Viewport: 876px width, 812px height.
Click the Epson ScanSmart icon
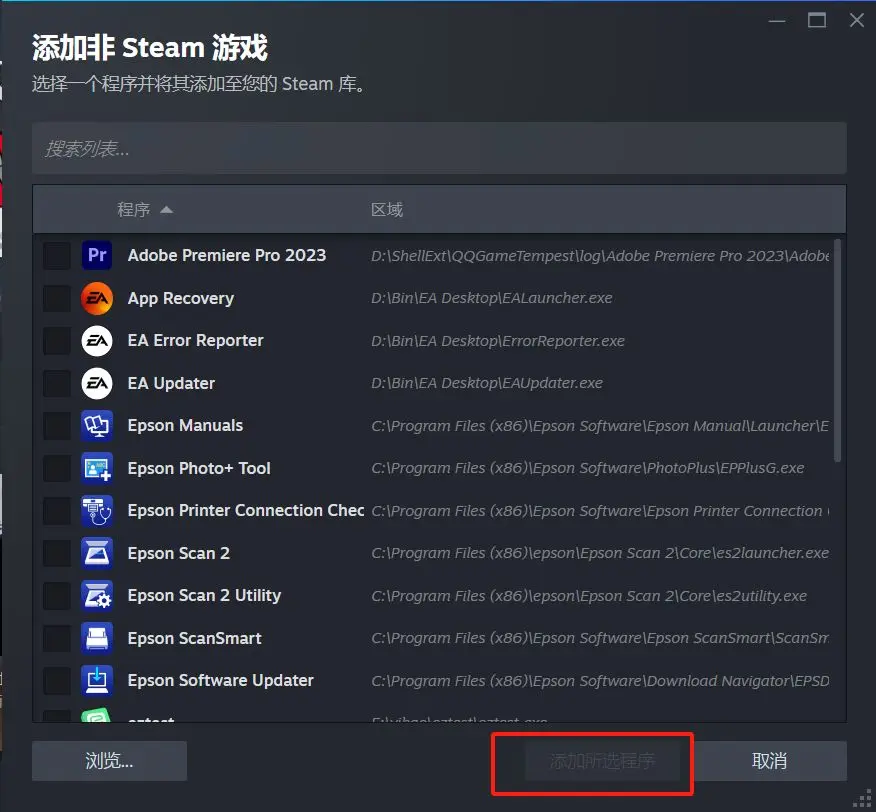tap(97, 638)
